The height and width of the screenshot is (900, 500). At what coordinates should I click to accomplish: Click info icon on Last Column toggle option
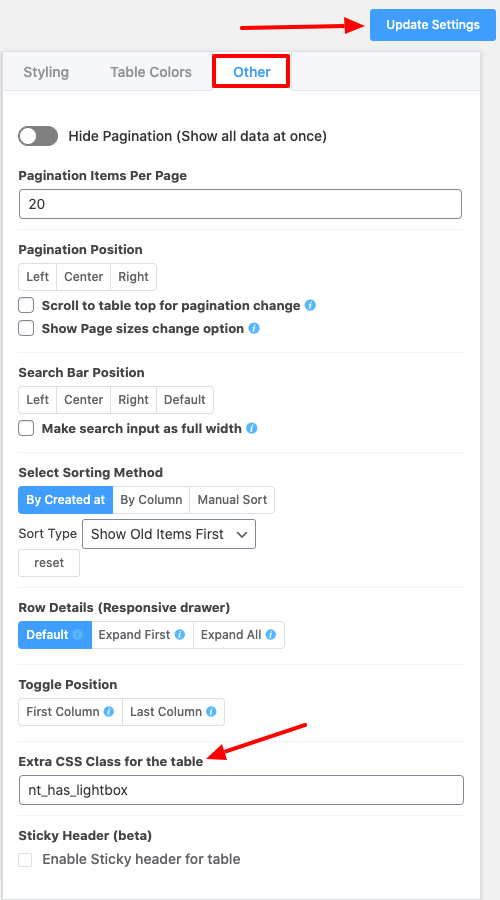(x=211, y=712)
